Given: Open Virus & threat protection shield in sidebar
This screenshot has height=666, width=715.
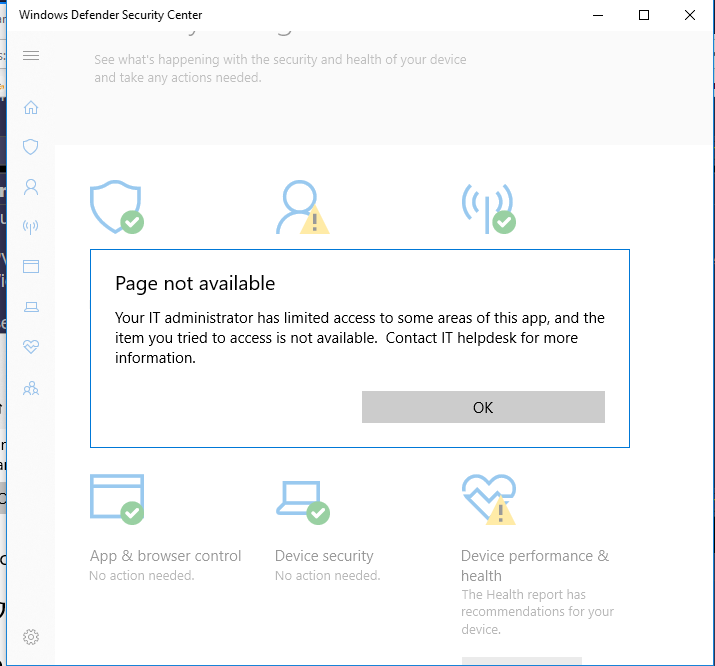Looking at the screenshot, I should [31, 147].
